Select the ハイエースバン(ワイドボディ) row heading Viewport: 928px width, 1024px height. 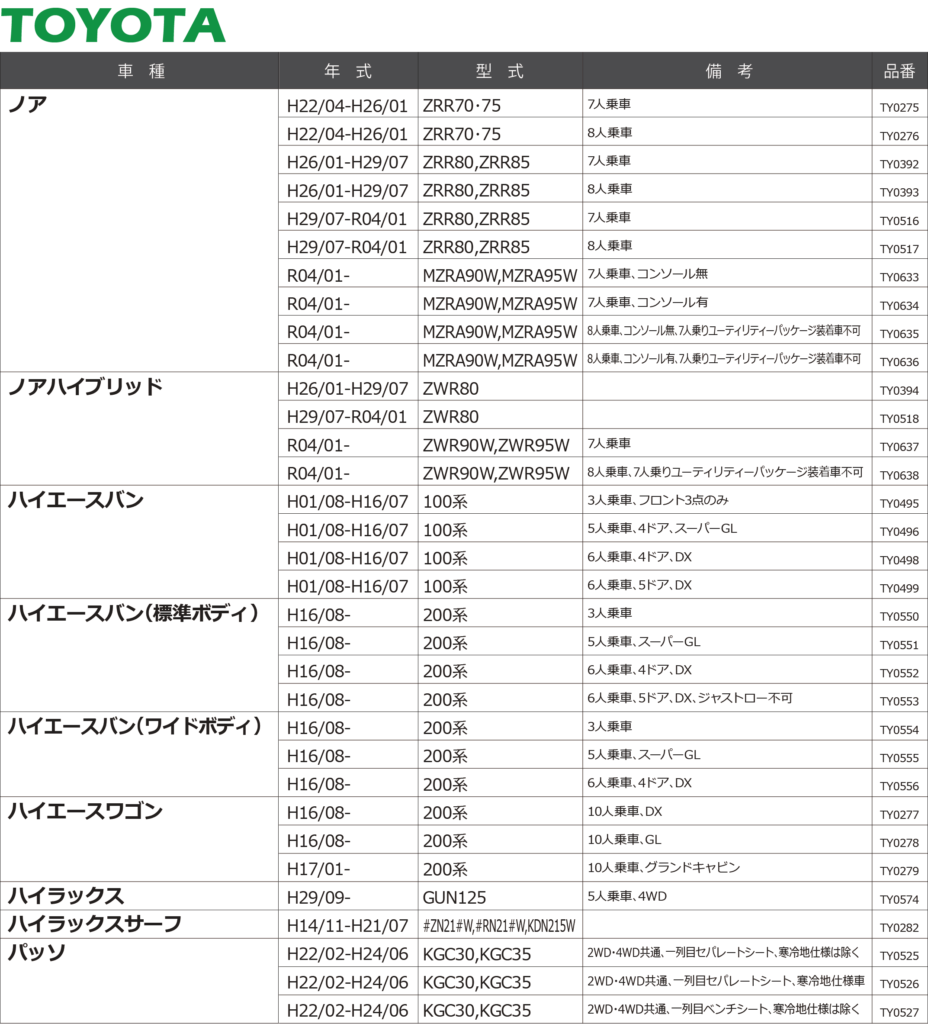(135, 726)
